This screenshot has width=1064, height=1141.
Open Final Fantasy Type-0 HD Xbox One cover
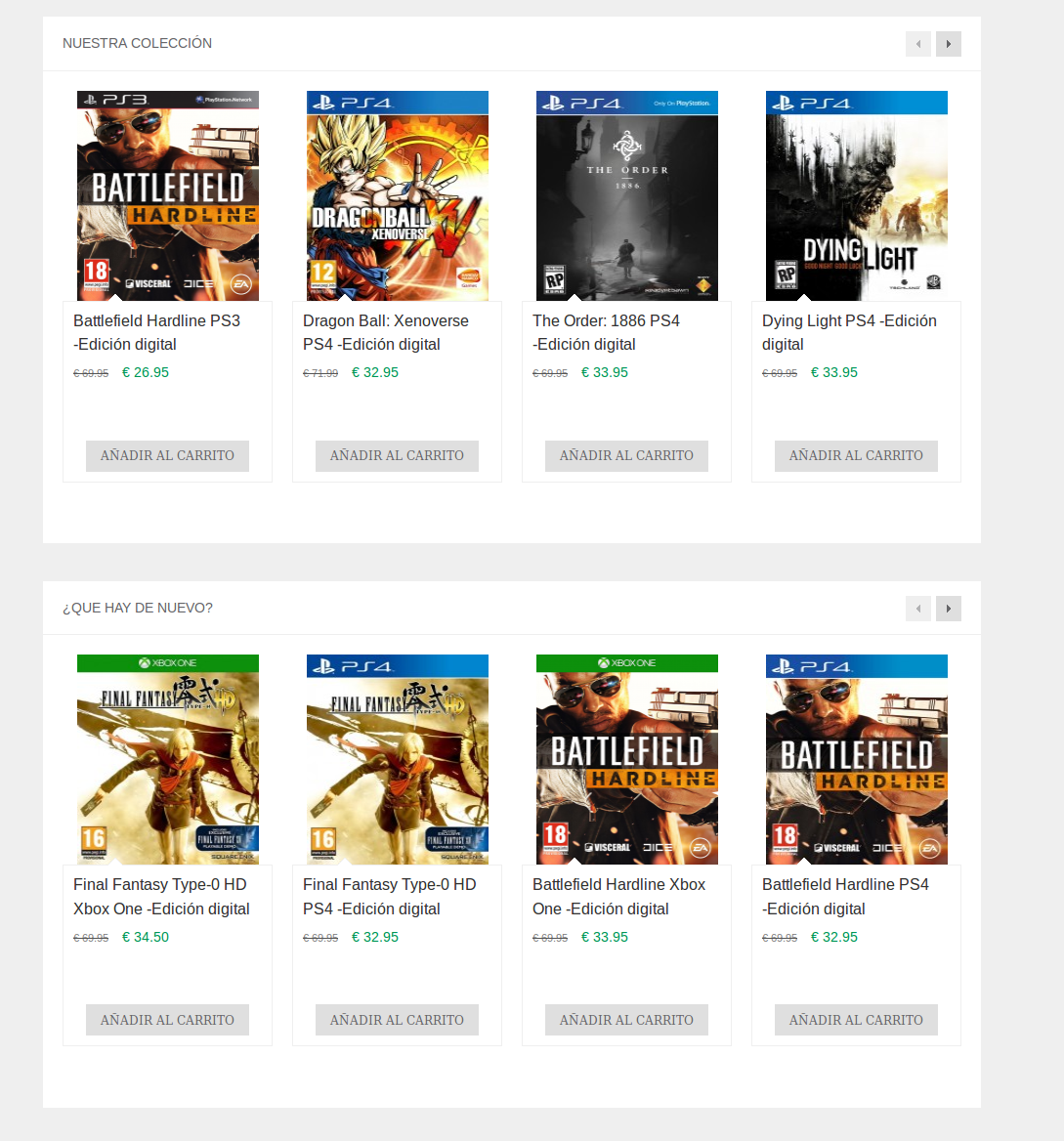(x=167, y=760)
